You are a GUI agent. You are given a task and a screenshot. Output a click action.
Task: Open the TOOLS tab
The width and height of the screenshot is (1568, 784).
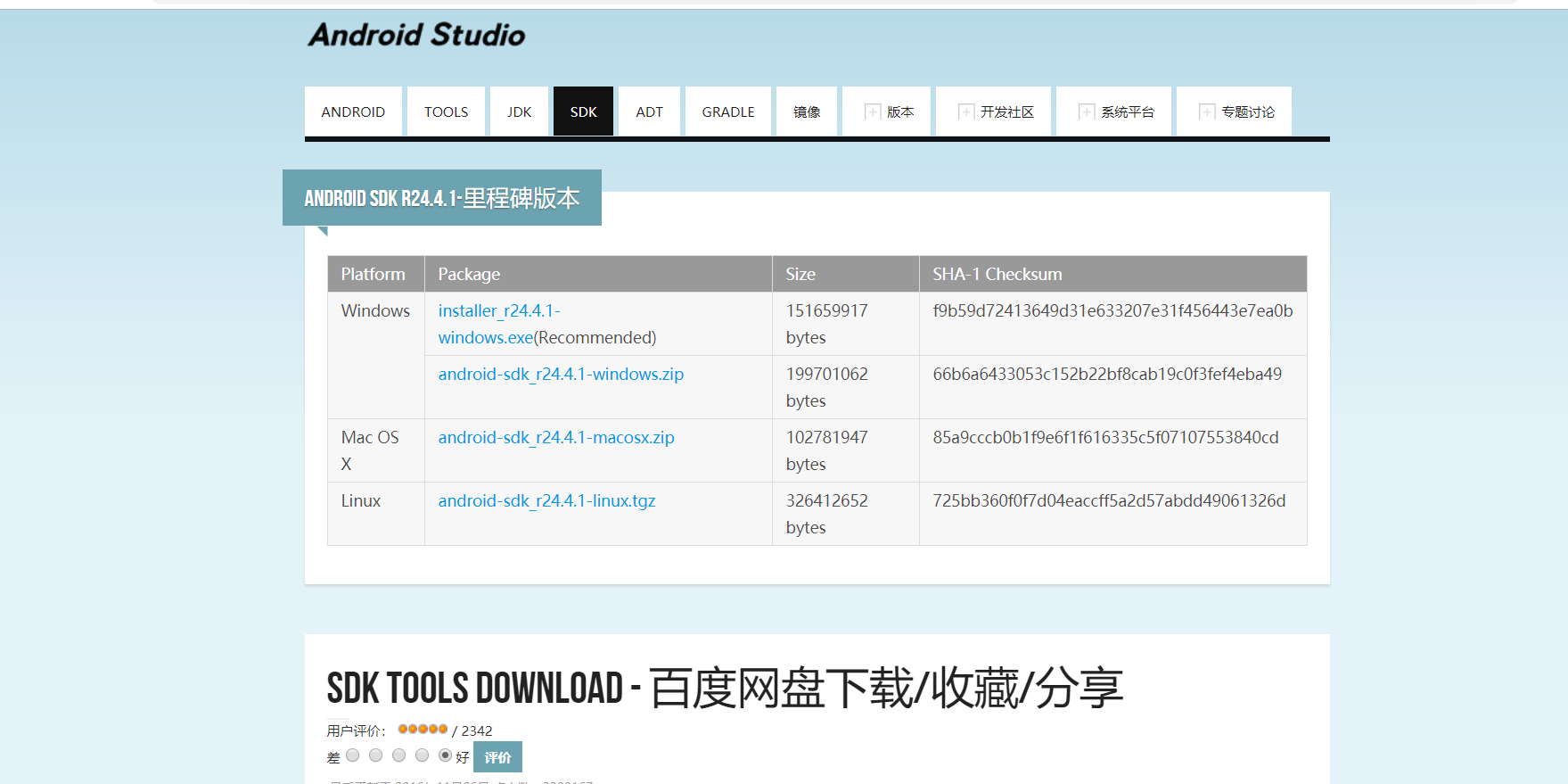click(x=446, y=111)
